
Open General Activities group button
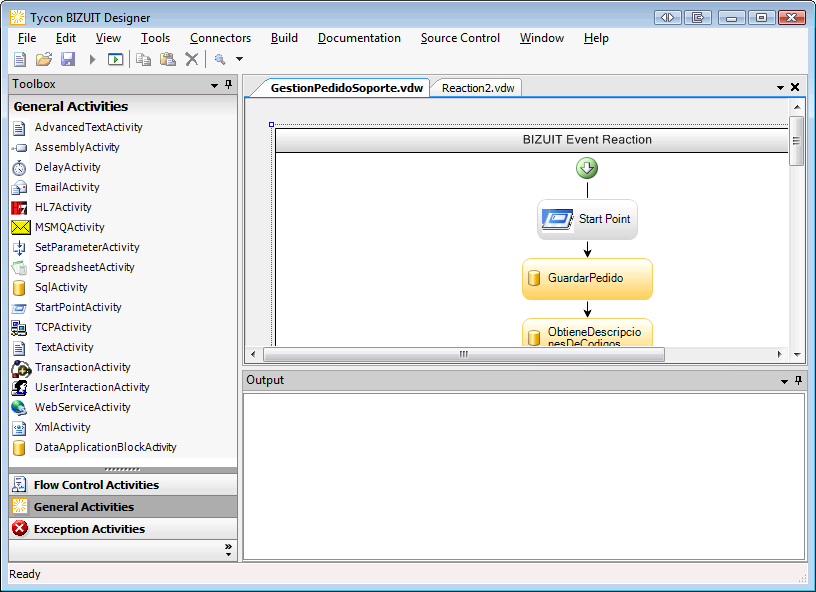[x=123, y=507]
